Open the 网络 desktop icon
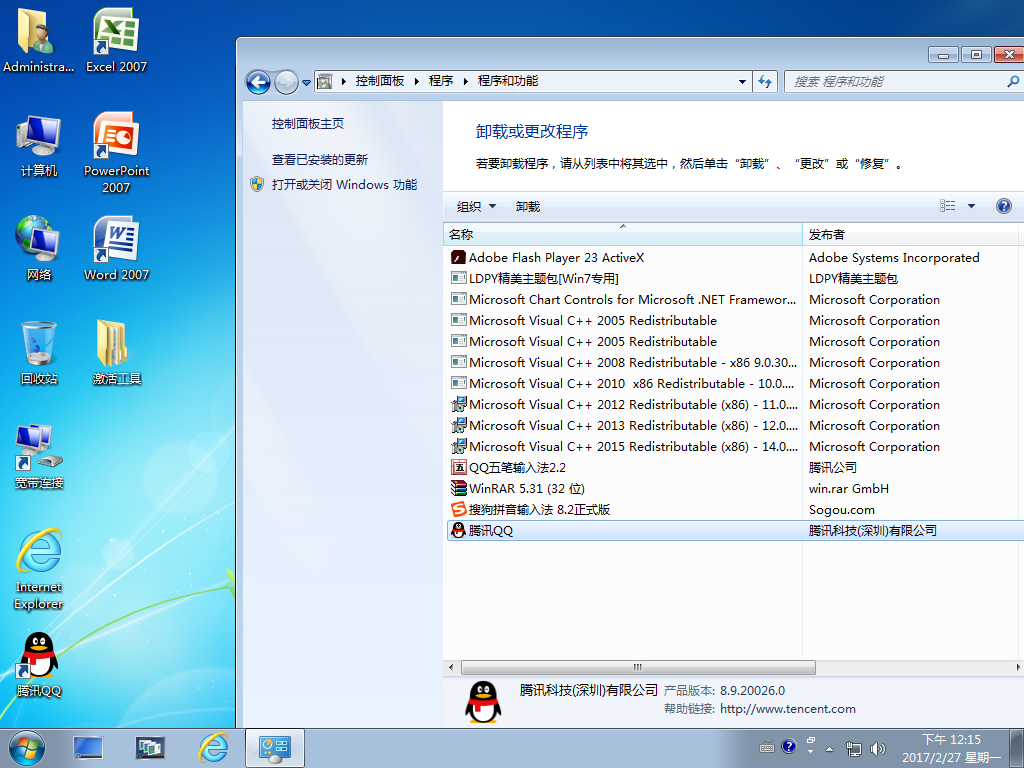The width and height of the screenshot is (1024, 768). click(39, 248)
